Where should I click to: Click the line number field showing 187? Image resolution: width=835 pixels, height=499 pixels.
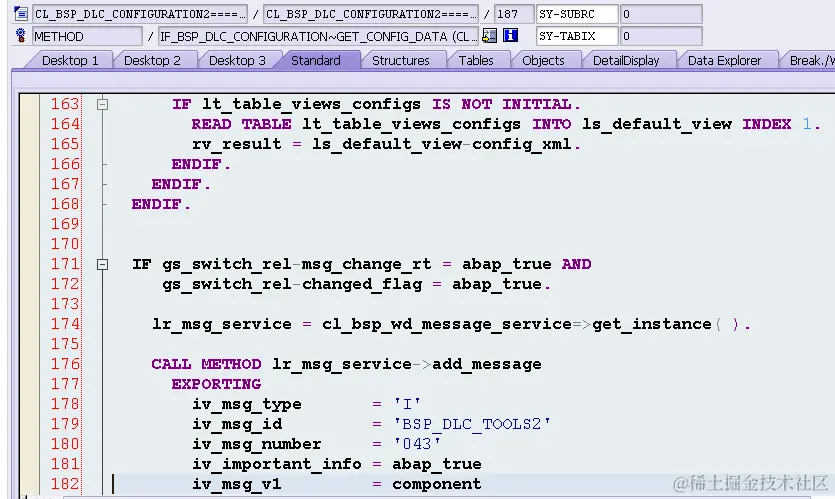pyautogui.click(x=513, y=14)
